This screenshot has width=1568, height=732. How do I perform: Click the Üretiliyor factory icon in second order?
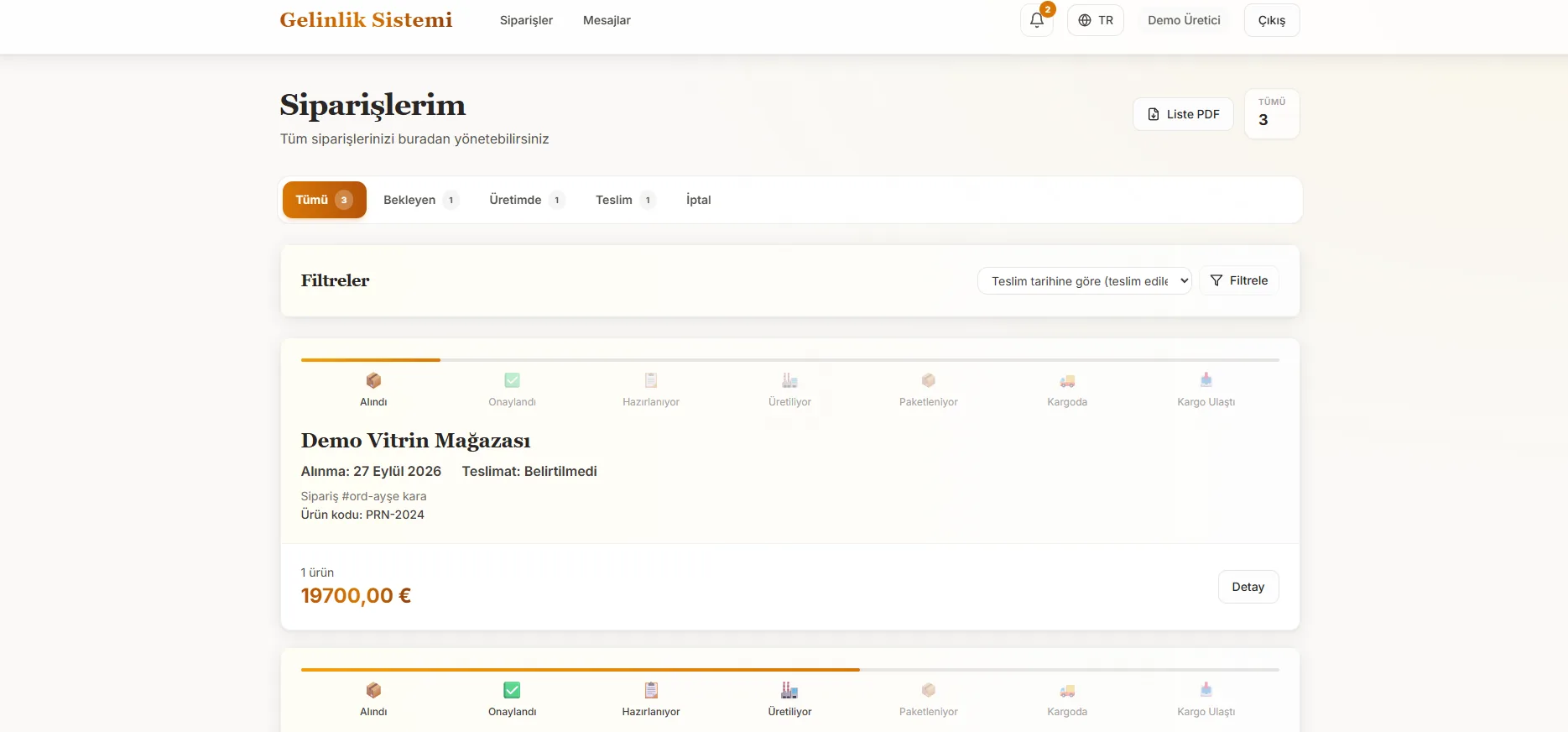click(x=789, y=690)
